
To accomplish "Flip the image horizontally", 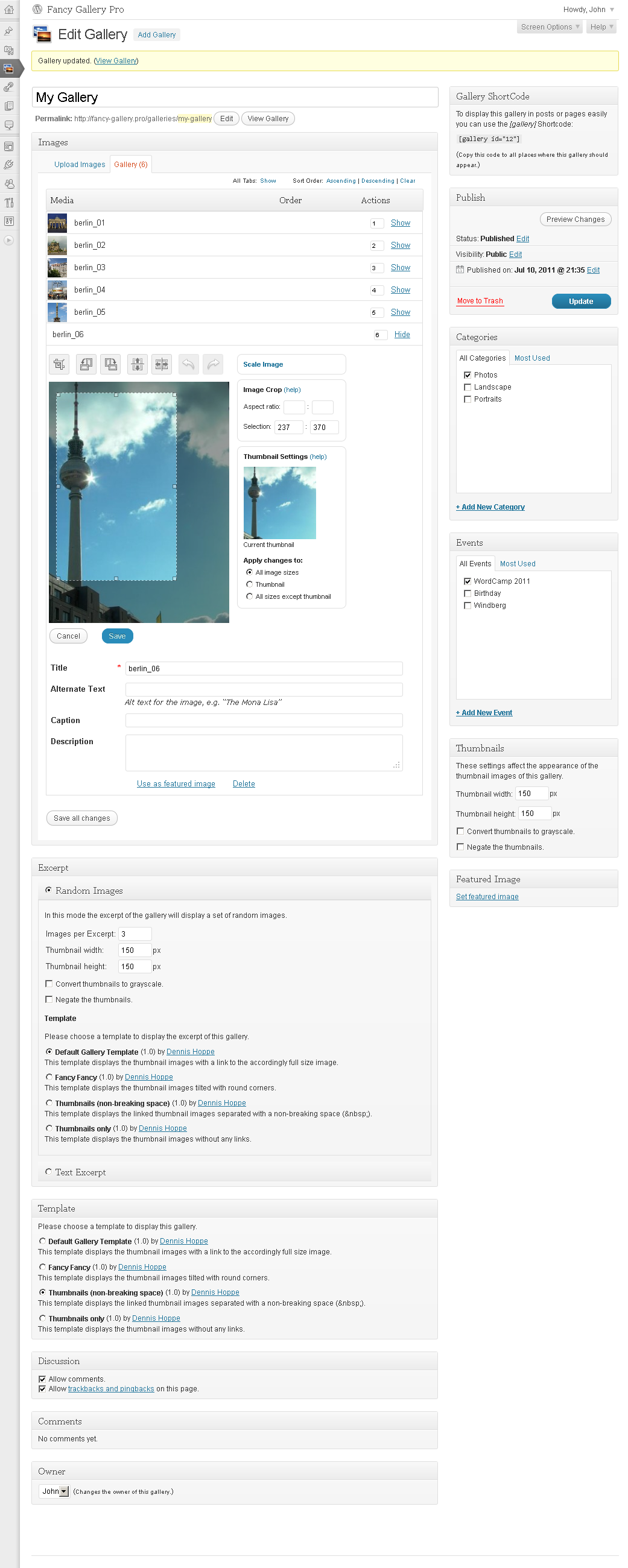I will tap(162, 364).
